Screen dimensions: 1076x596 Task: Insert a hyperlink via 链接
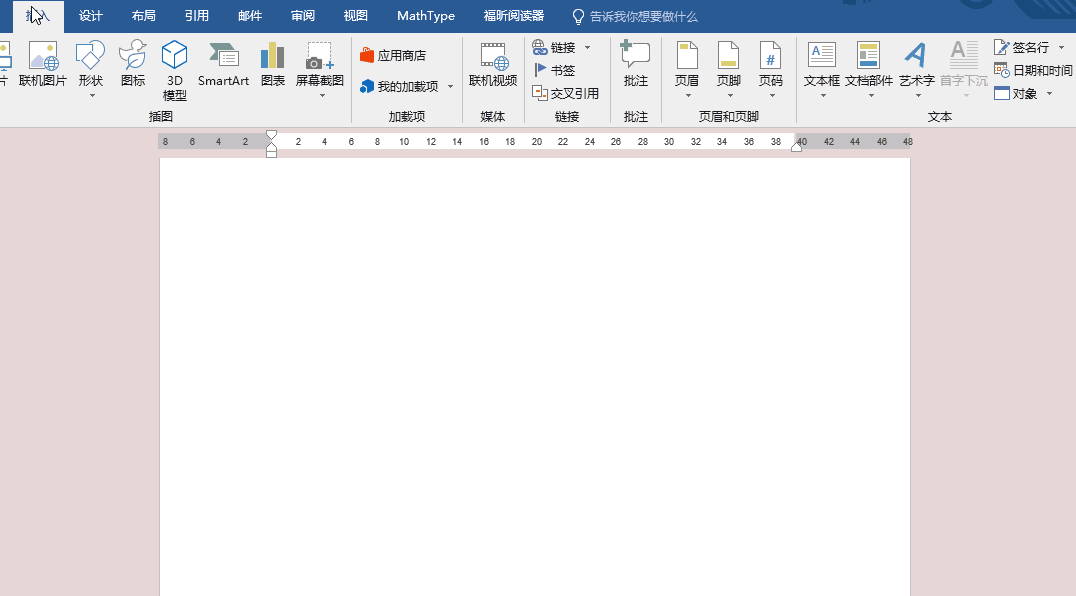tap(554, 47)
